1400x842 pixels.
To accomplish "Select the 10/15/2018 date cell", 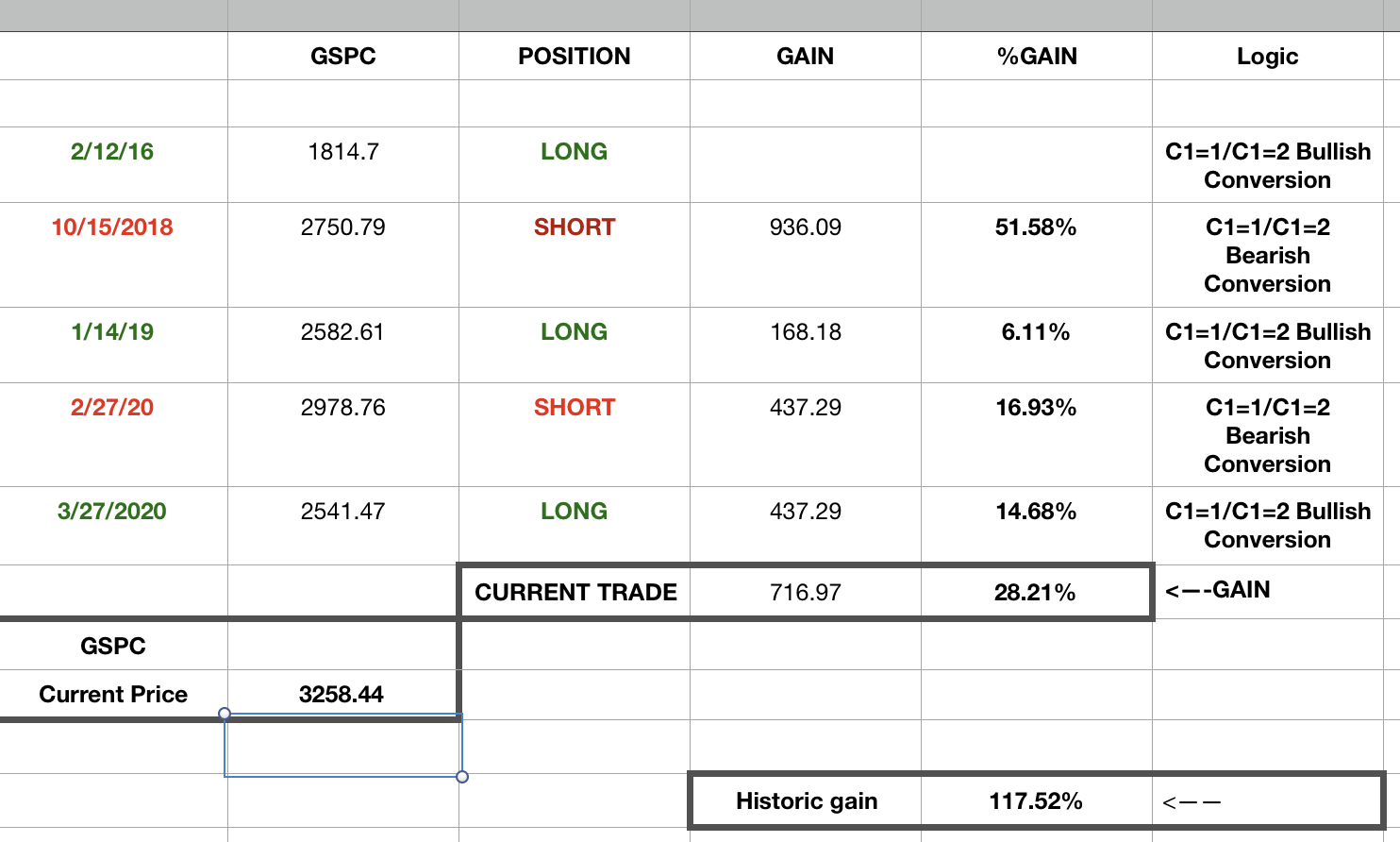I will coord(112,227).
